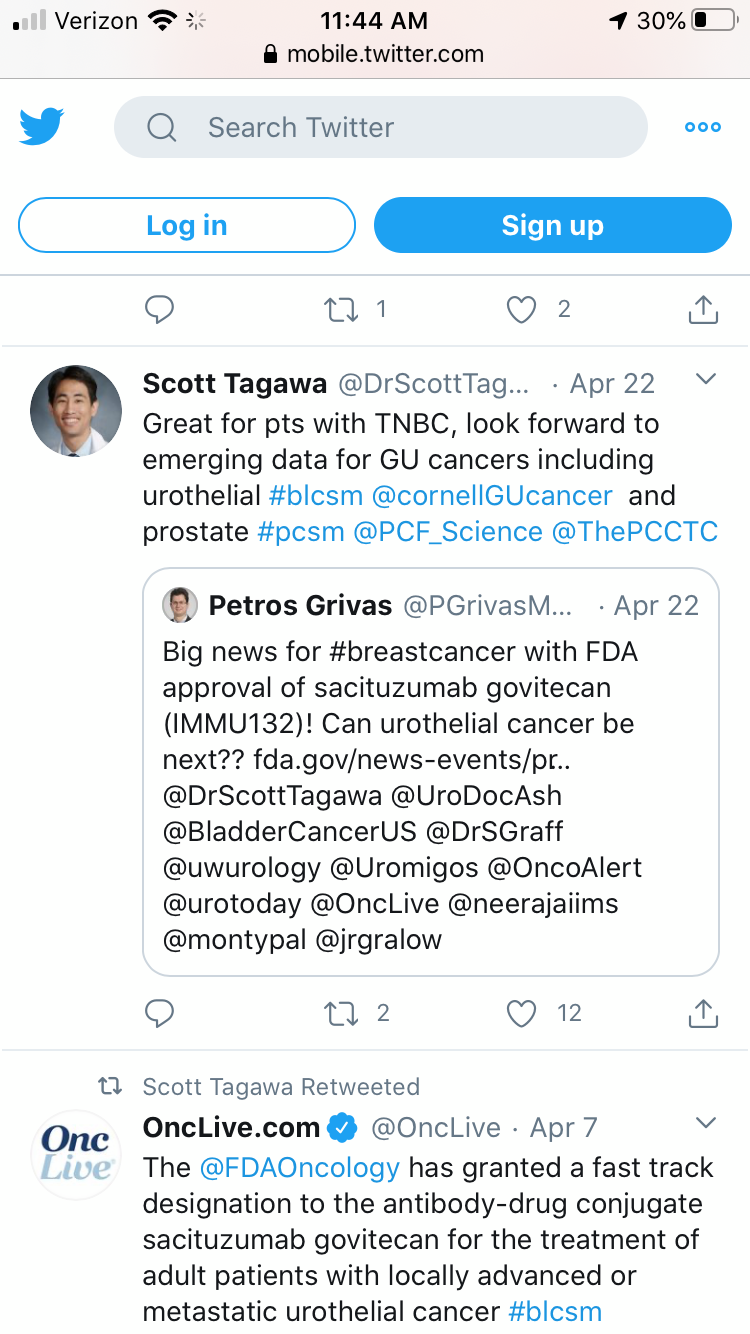750x1334 pixels.
Task: Open the @FDAOncology mention in OncLive tweet
Action: [299, 1168]
